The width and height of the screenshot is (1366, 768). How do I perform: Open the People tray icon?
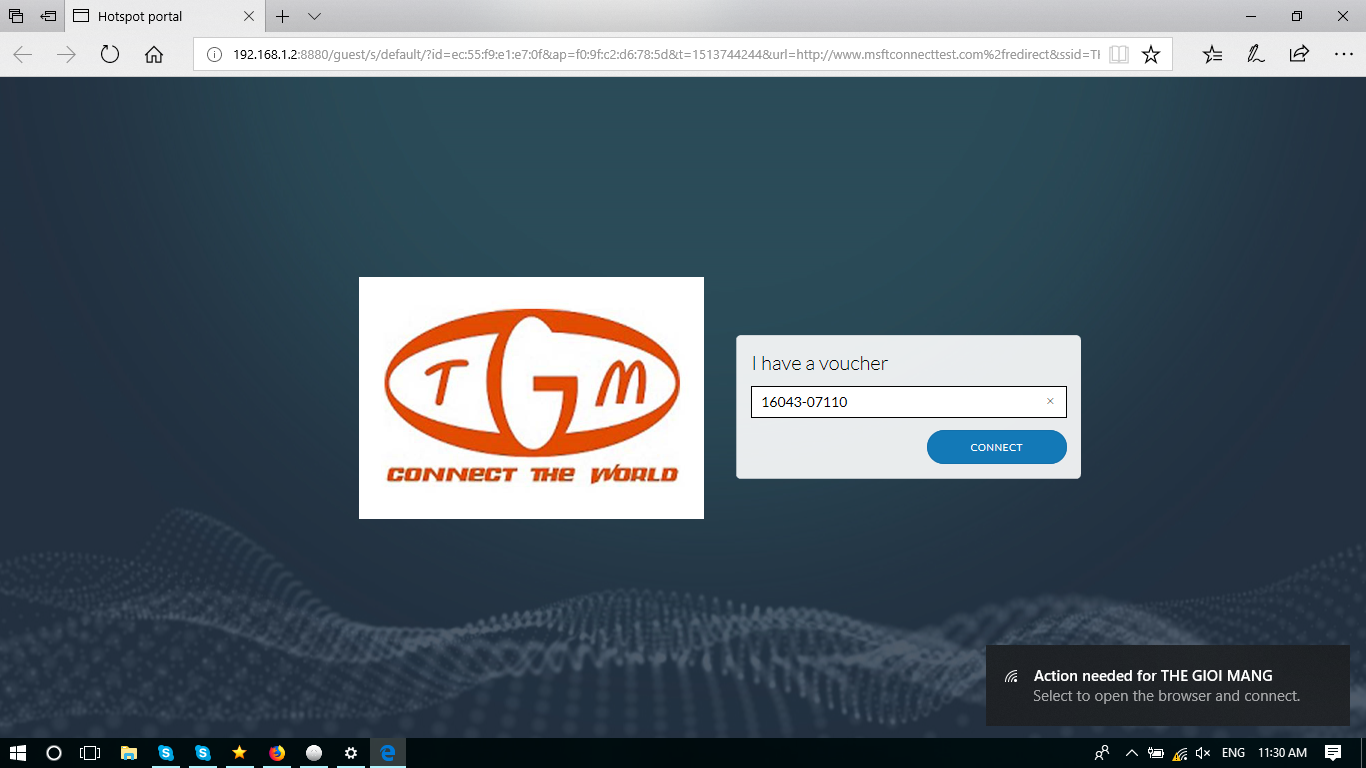click(x=1102, y=753)
